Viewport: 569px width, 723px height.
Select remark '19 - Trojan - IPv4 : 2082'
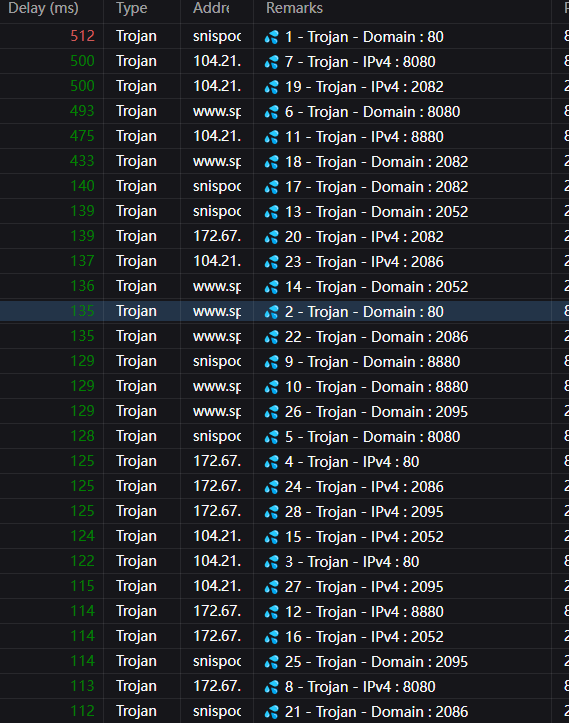364,87
